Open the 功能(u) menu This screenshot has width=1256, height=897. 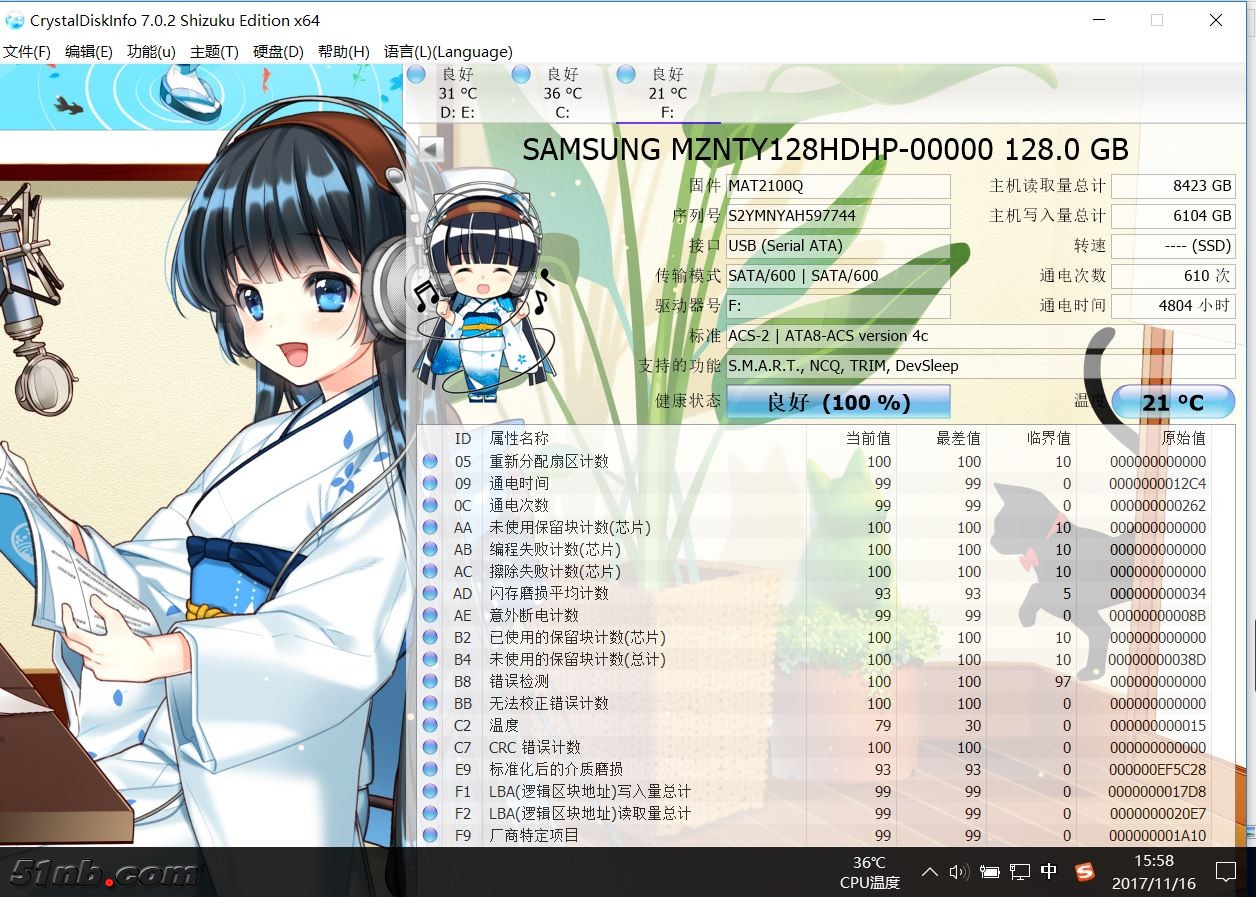pyautogui.click(x=151, y=52)
